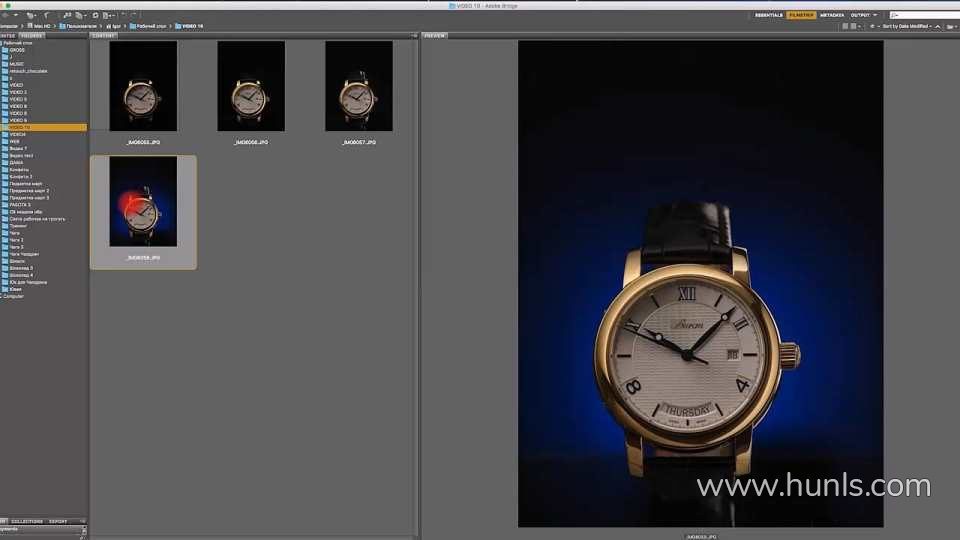The width and height of the screenshot is (960, 540).
Task: Select the retouch_chocolate folder
Action: [x=28, y=71]
